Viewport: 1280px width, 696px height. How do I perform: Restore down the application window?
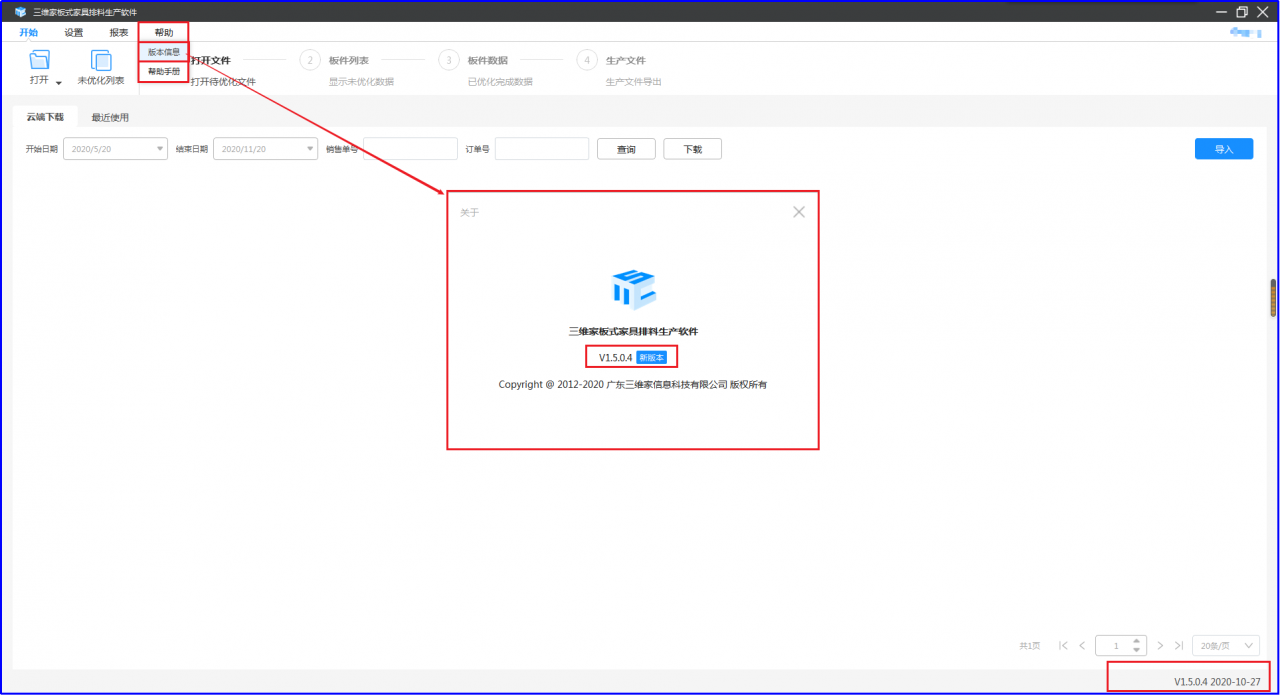(1242, 12)
